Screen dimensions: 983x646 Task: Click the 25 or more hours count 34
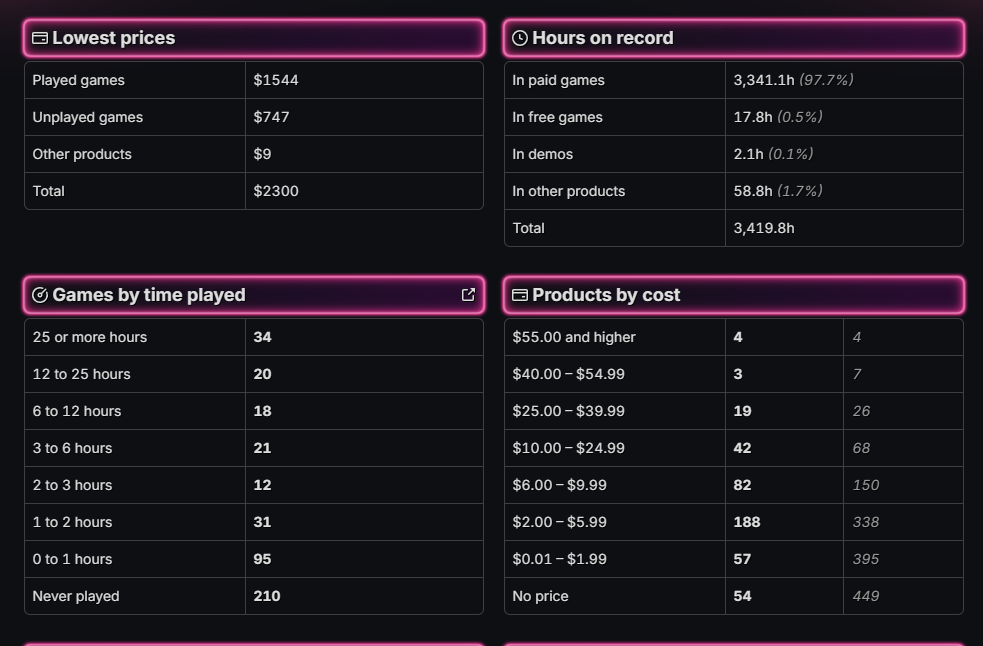coord(262,337)
